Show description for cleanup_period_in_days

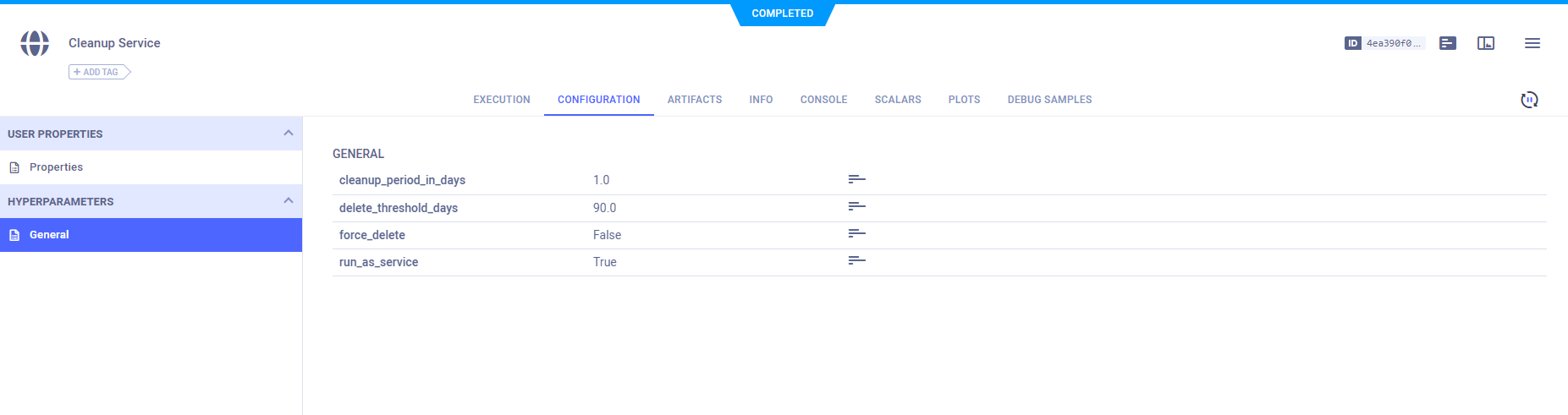pos(856,179)
